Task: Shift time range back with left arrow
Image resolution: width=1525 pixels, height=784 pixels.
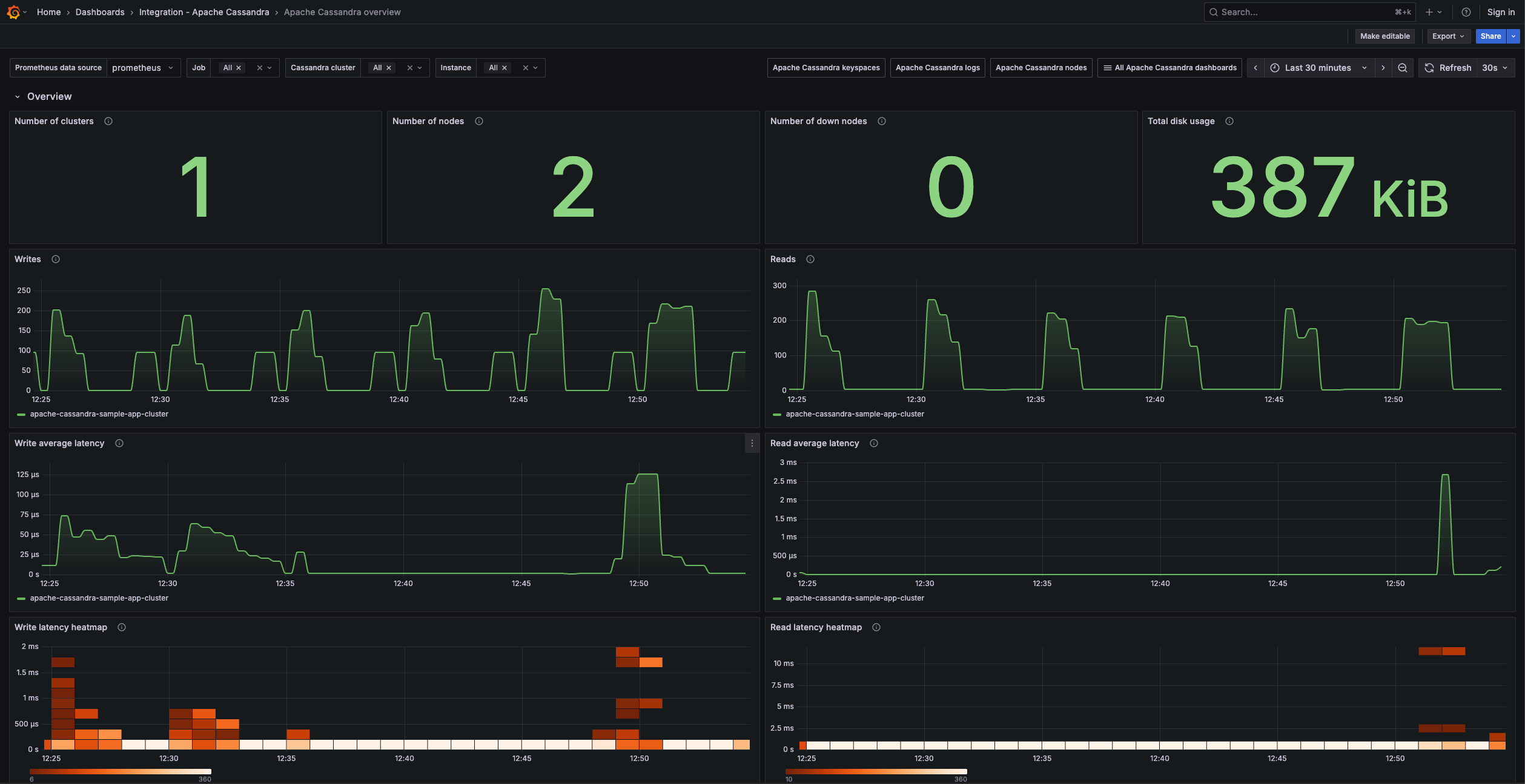Action: tap(1255, 68)
